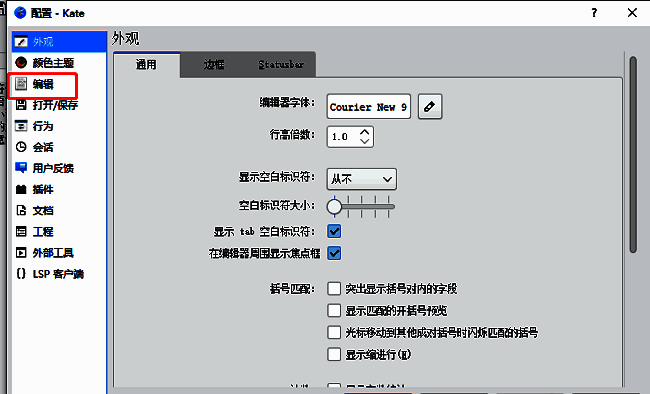
Task: Select 颜色主题 in the sidebar list
Action: (x=59, y=63)
